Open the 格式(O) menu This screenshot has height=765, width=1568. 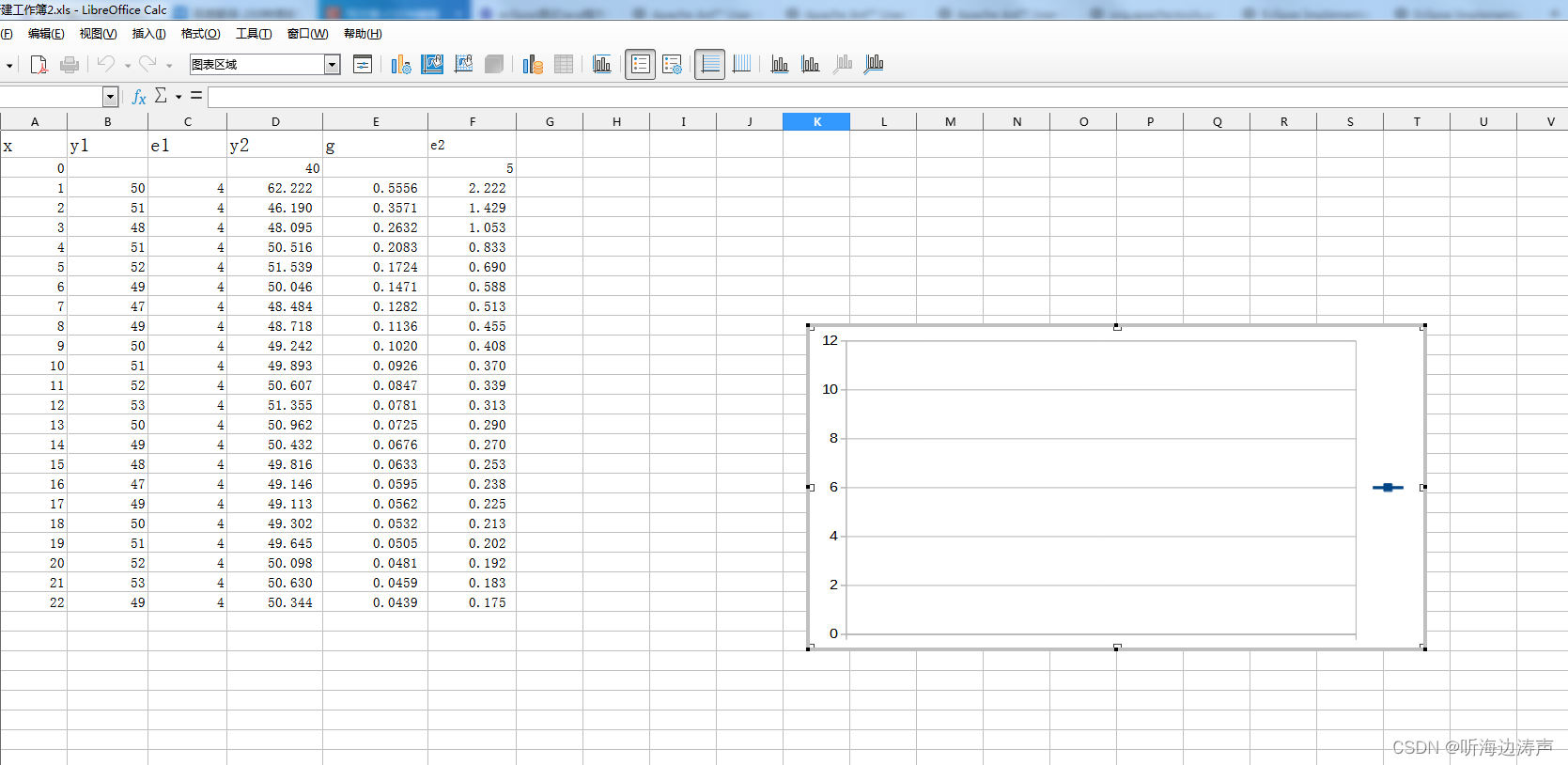[x=200, y=34]
